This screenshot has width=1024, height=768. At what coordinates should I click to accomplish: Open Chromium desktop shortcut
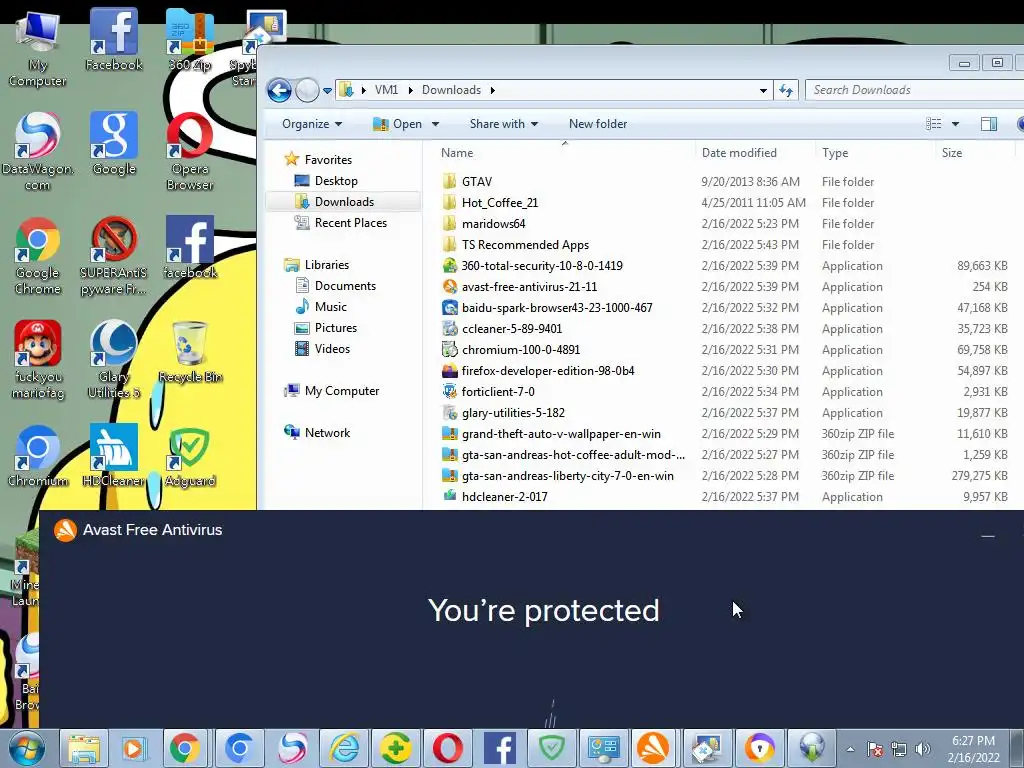37,456
